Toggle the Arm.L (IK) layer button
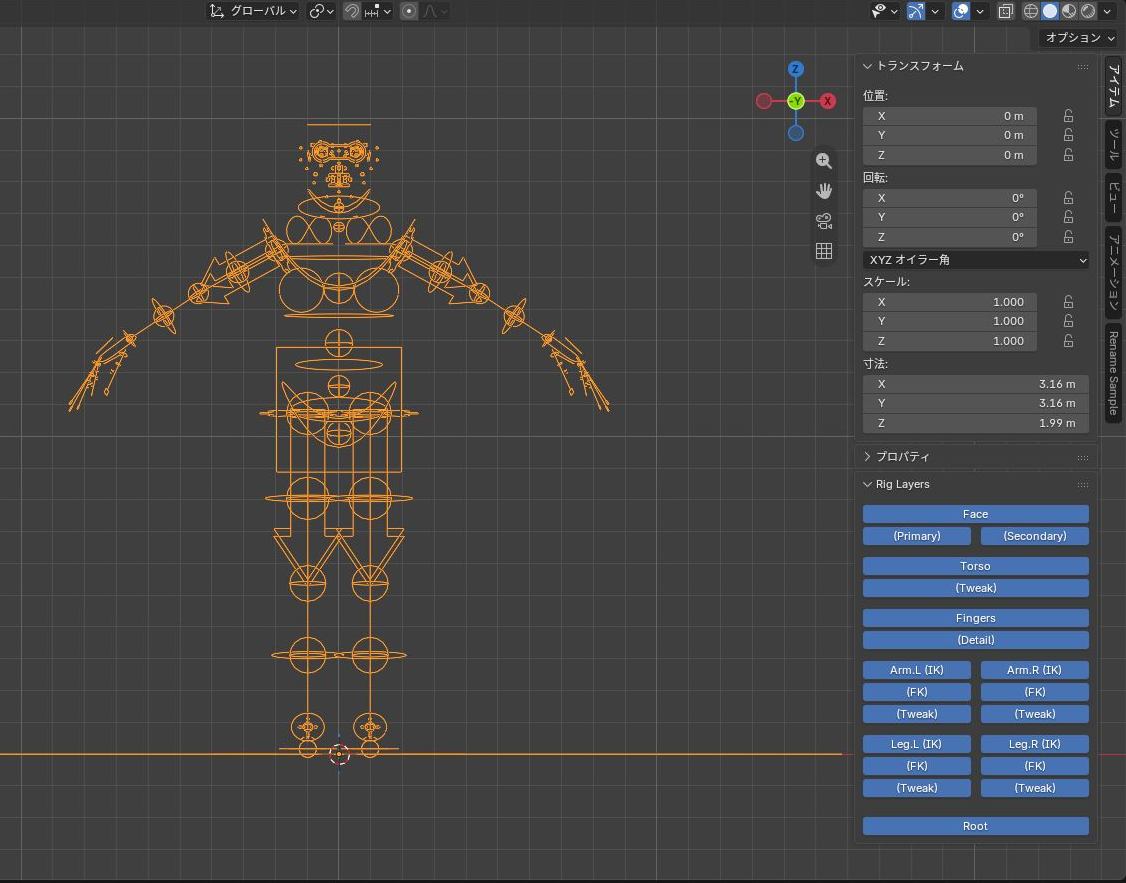Screen dimensions: 1126x883 (x=916, y=670)
